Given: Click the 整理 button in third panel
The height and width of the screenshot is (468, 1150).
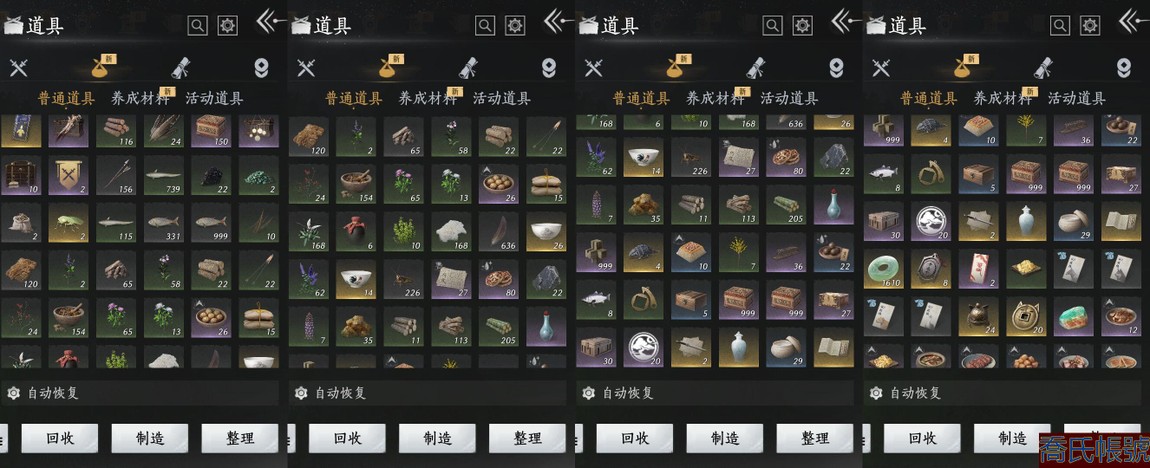Looking at the screenshot, I should [815, 439].
